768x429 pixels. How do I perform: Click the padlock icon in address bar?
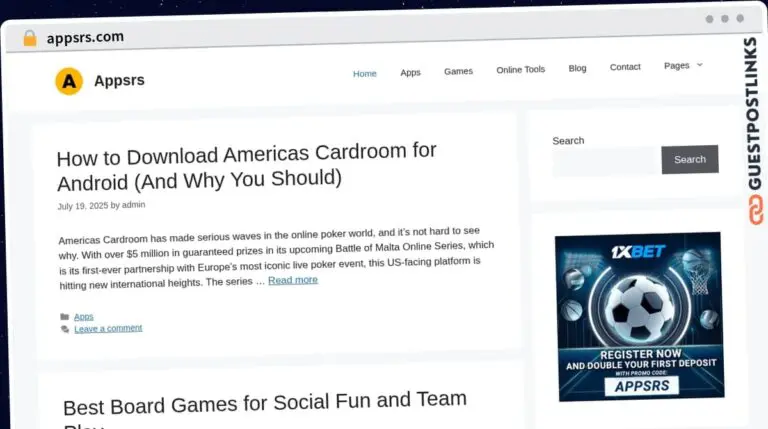coord(30,38)
